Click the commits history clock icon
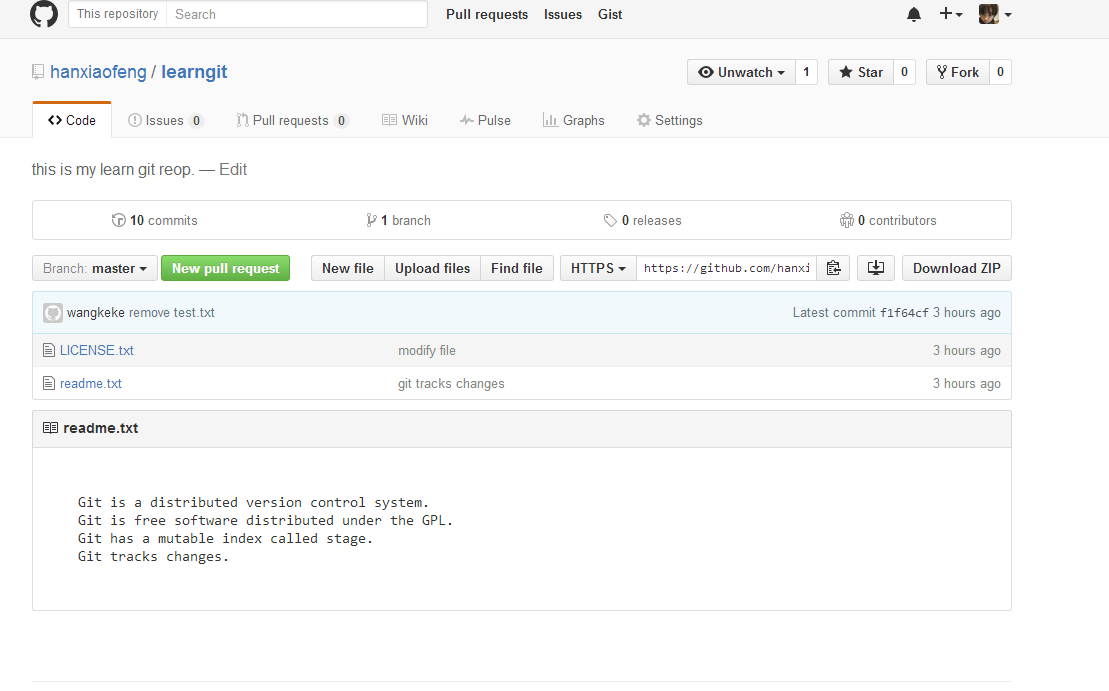This screenshot has height=691, width=1109. point(118,221)
